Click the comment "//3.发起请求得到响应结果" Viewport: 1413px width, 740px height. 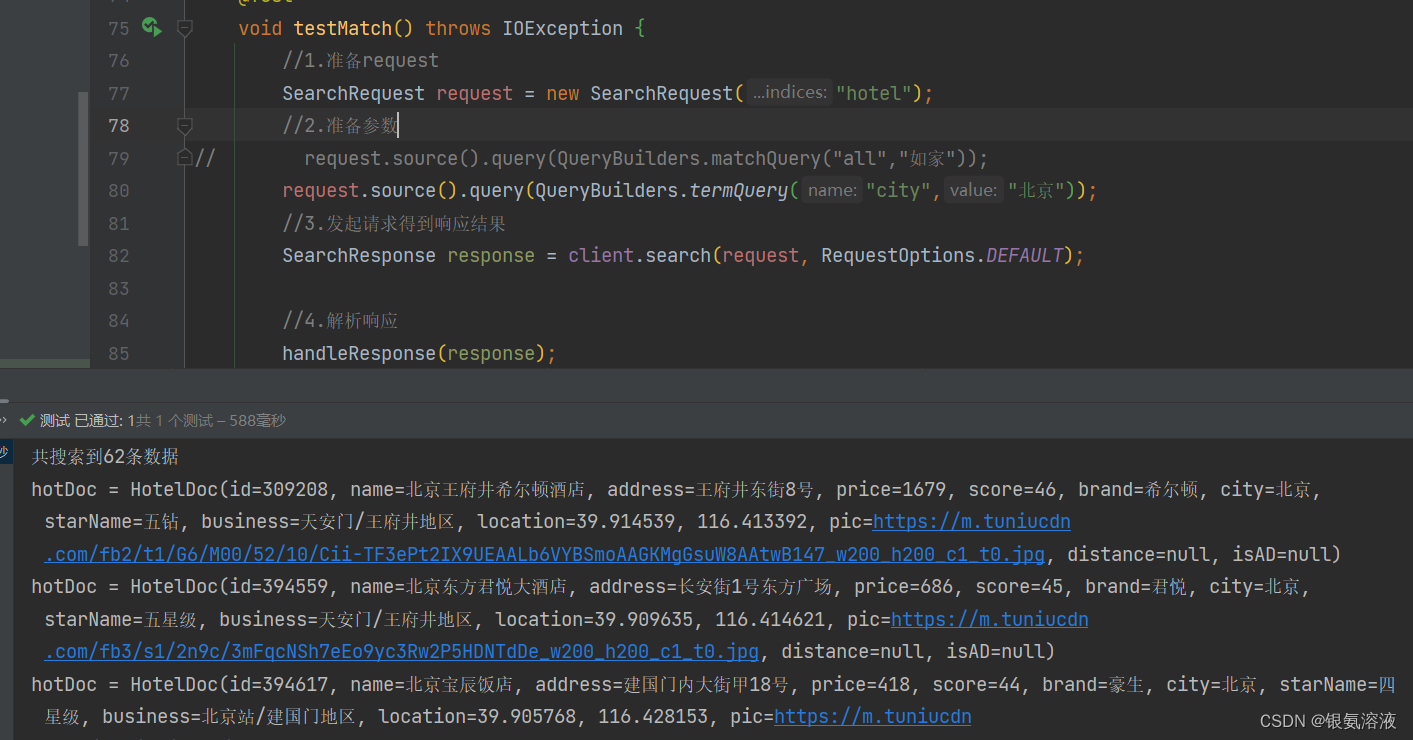click(x=394, y=224)
